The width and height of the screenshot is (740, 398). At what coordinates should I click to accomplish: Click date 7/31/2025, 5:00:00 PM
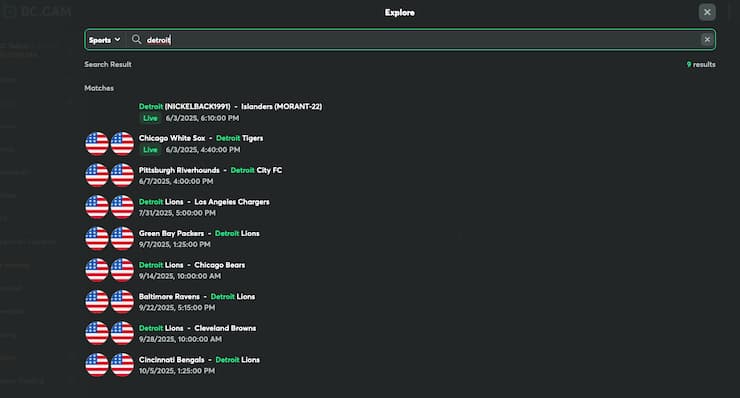click(177, 213)
